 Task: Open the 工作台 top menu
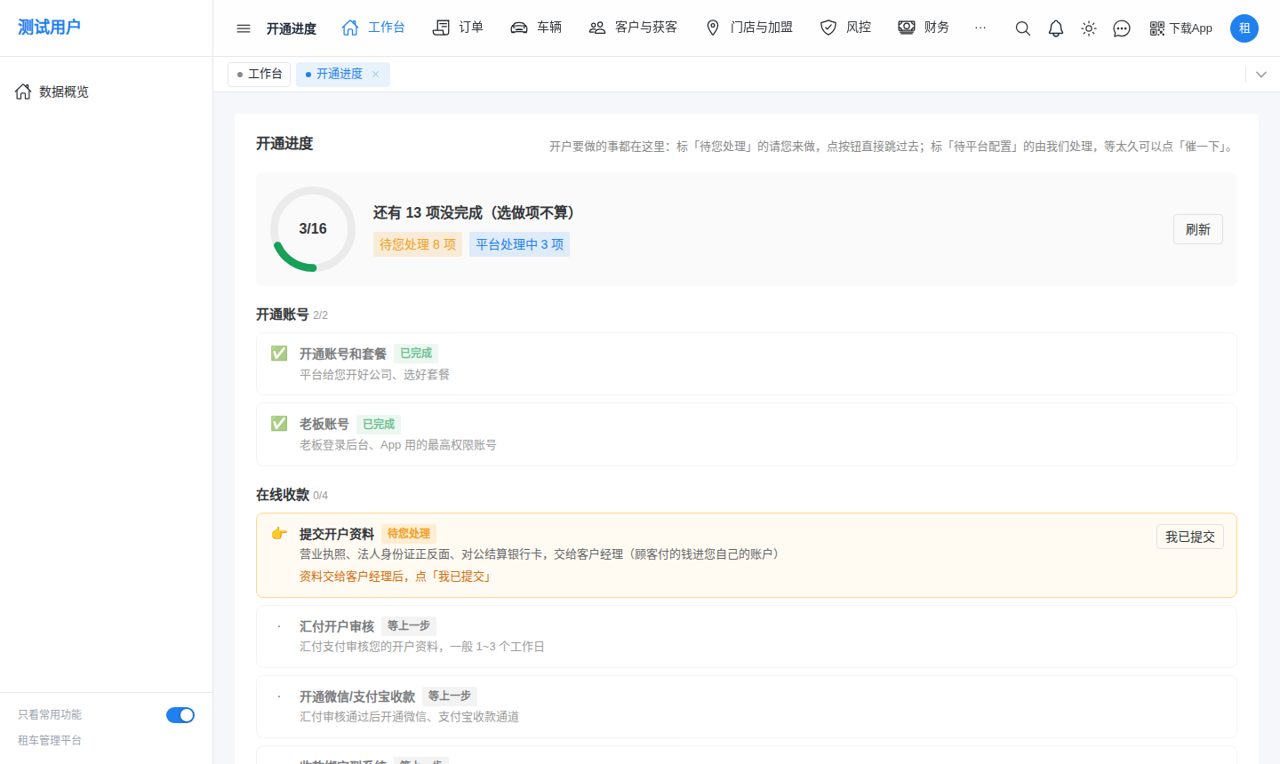tap(373, 28)
